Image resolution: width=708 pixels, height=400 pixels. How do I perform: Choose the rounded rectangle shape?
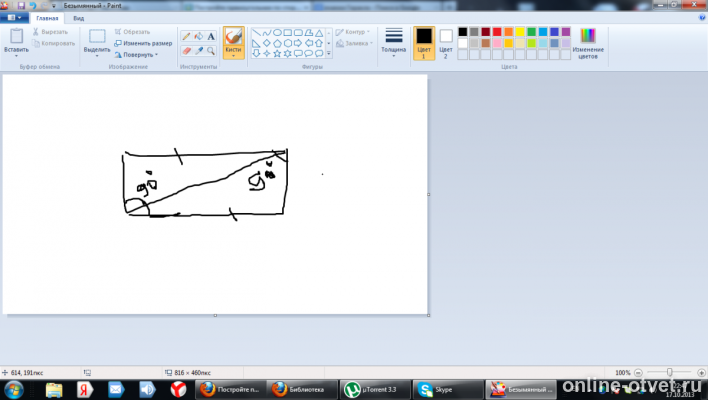pyautogui.click(x=298, y=33)
